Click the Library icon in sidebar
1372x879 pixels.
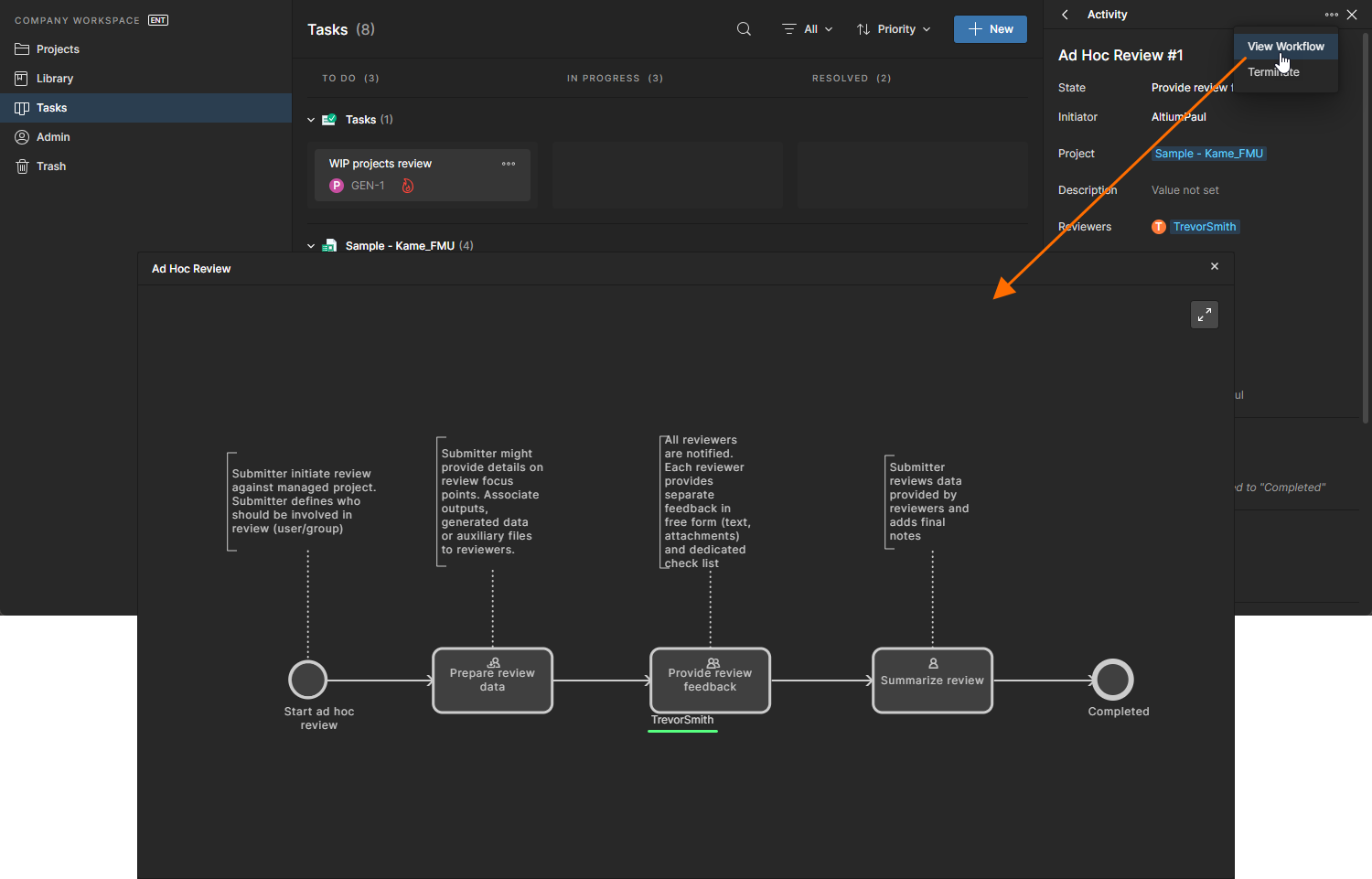point(22,79)
